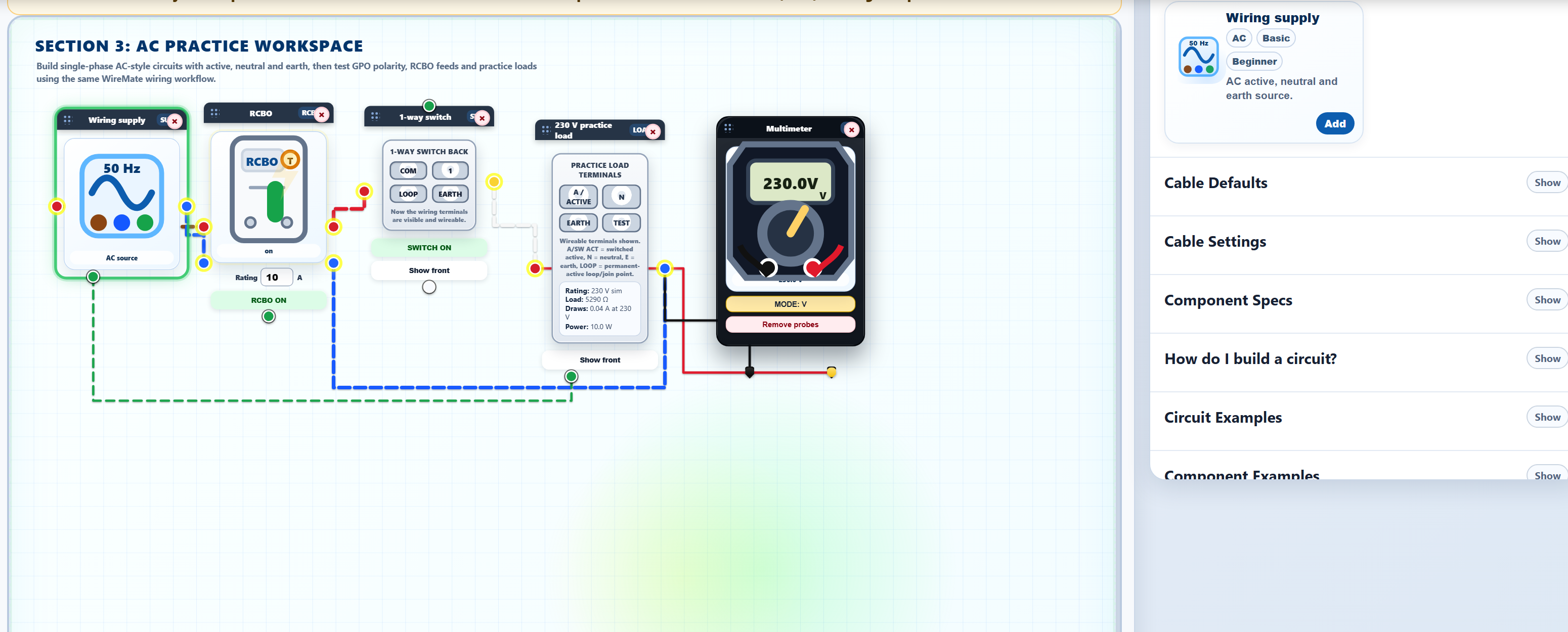Click the supply's green earth node at bottom
This screenshot has width=1568, height=632.
(x=93, y=278)
